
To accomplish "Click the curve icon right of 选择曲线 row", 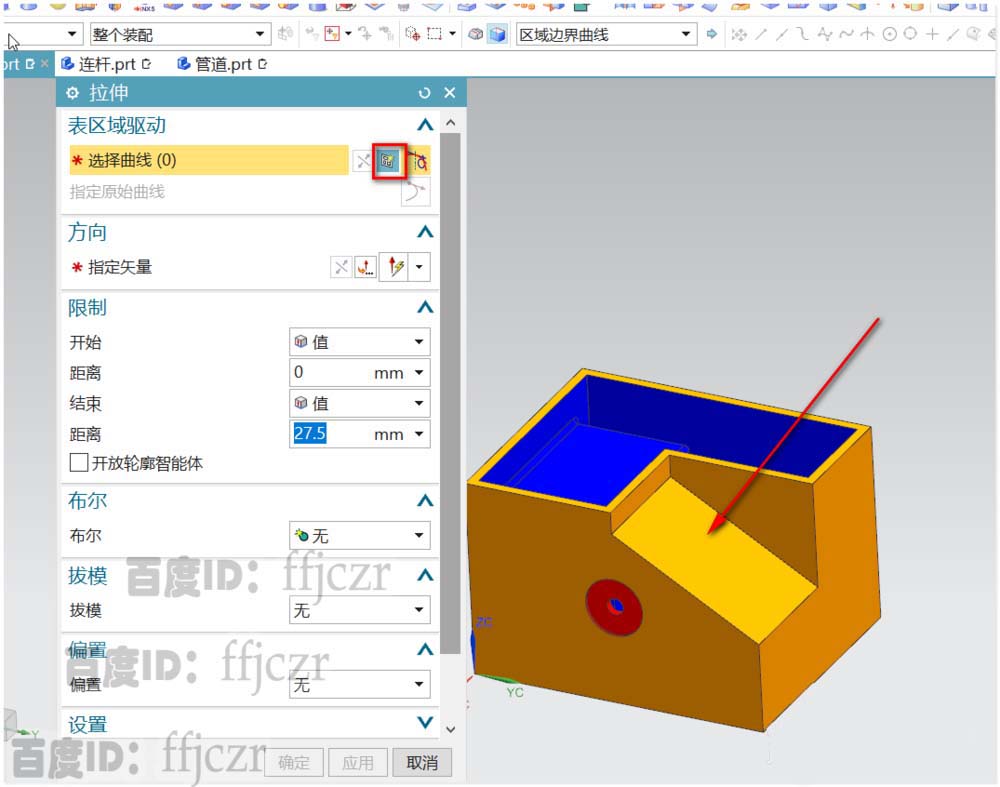I will [418, 161].
